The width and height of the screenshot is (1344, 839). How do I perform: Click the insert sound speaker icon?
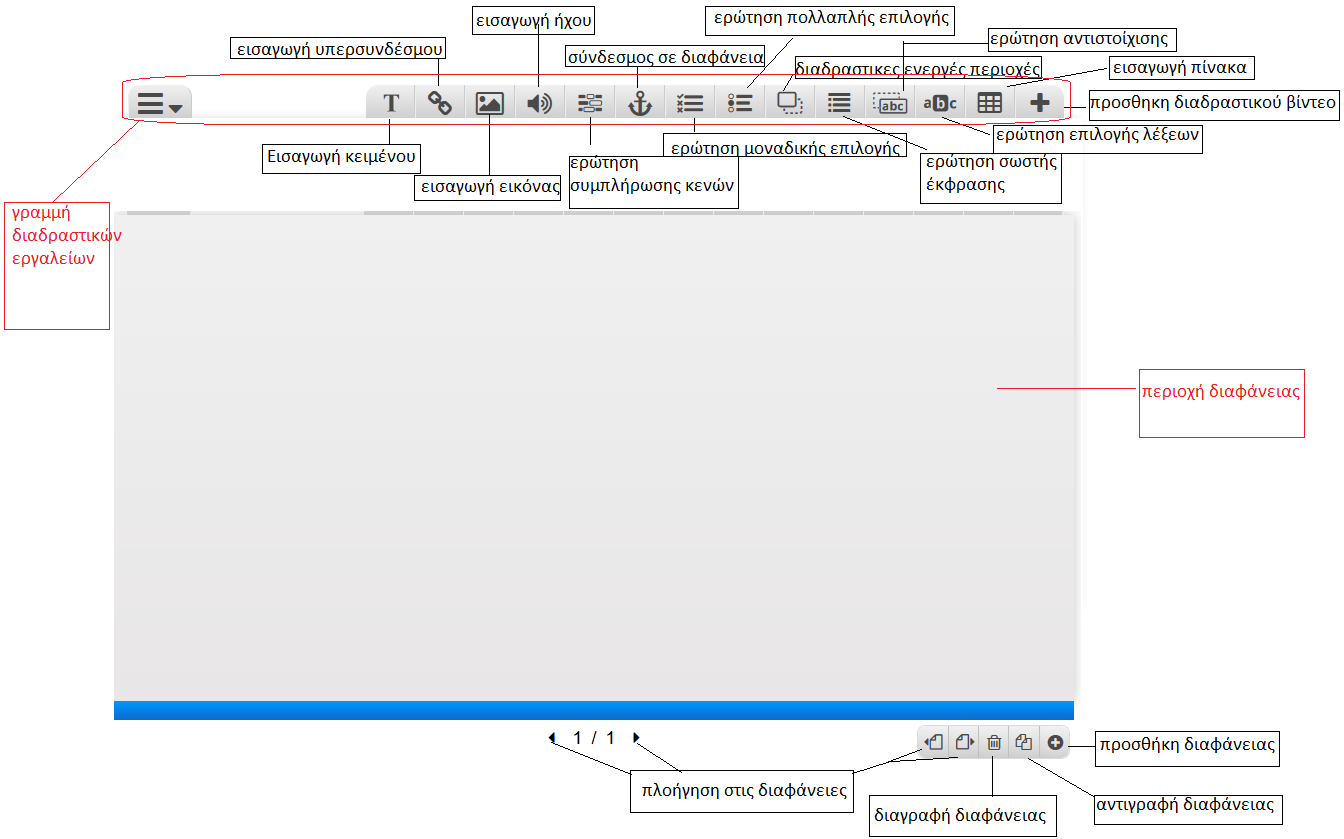click(540, 103)
